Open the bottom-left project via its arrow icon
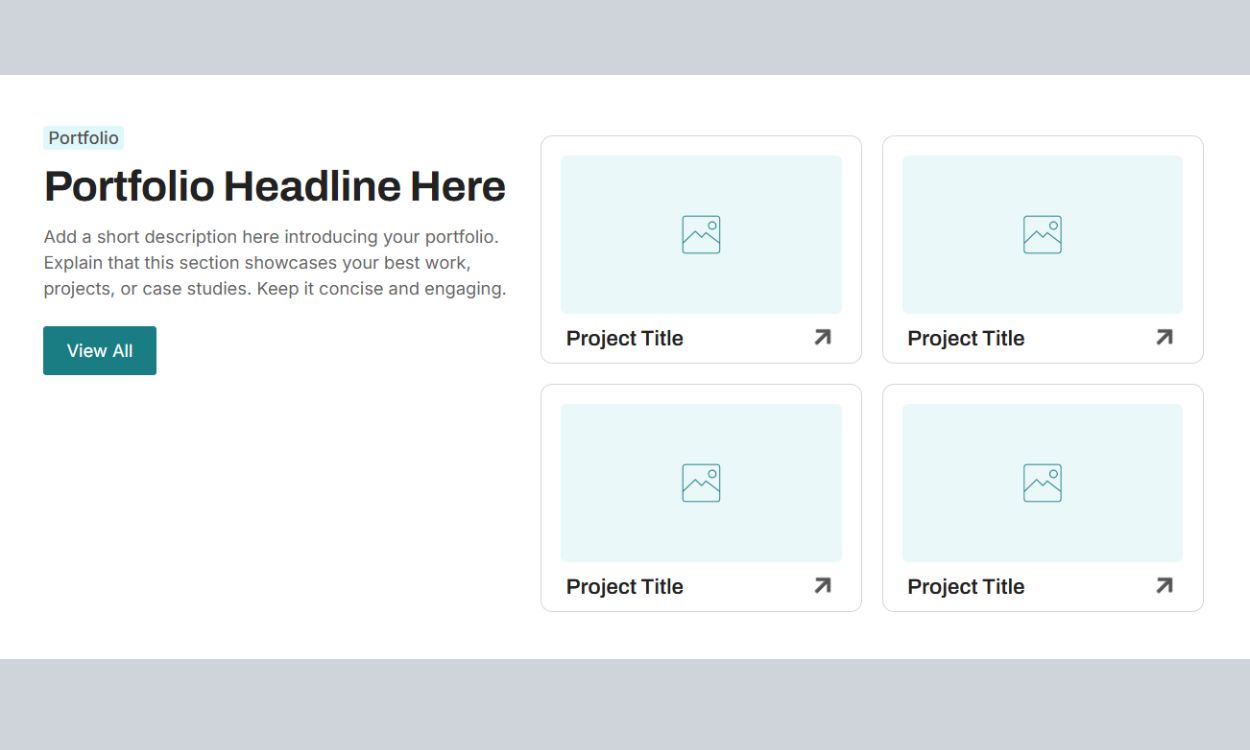This screenshot has width=1250, height=750. pyautogui.click(x=822, y=586)
